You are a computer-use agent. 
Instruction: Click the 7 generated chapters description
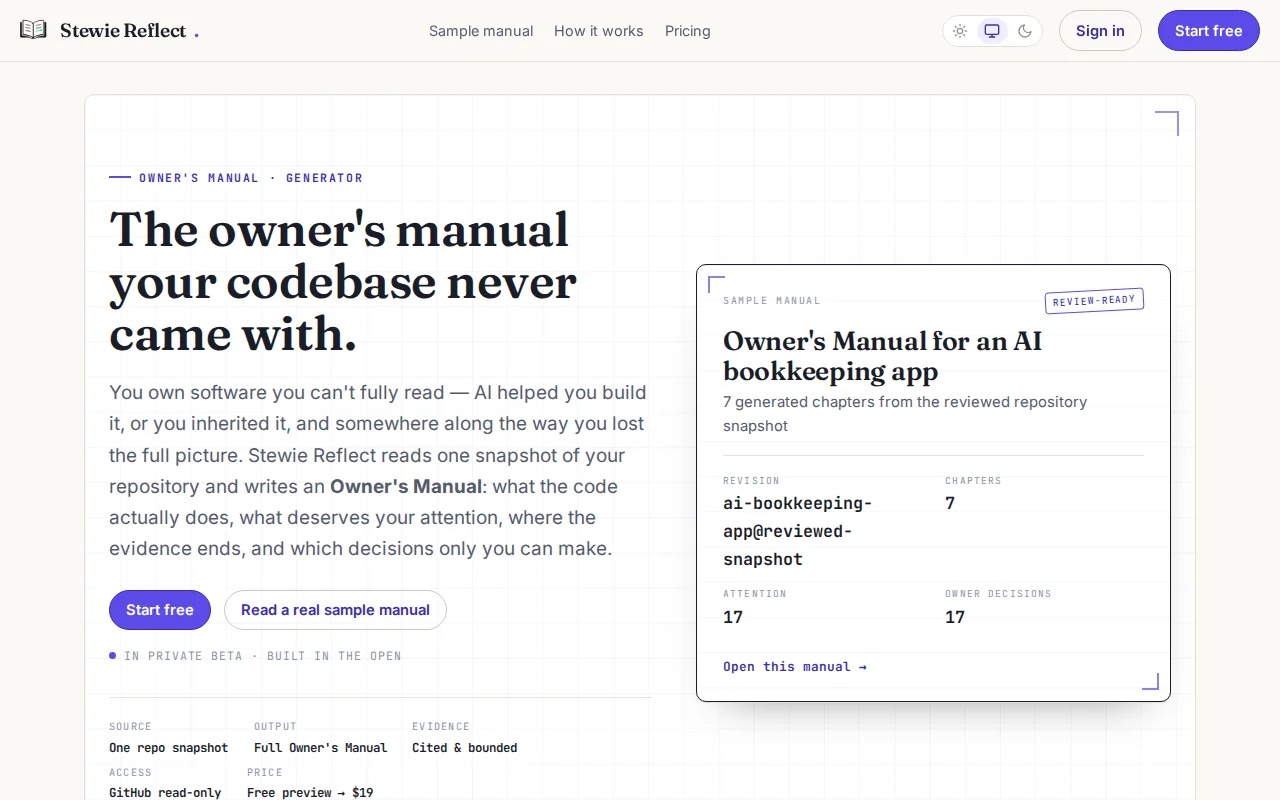coord(905,414)
